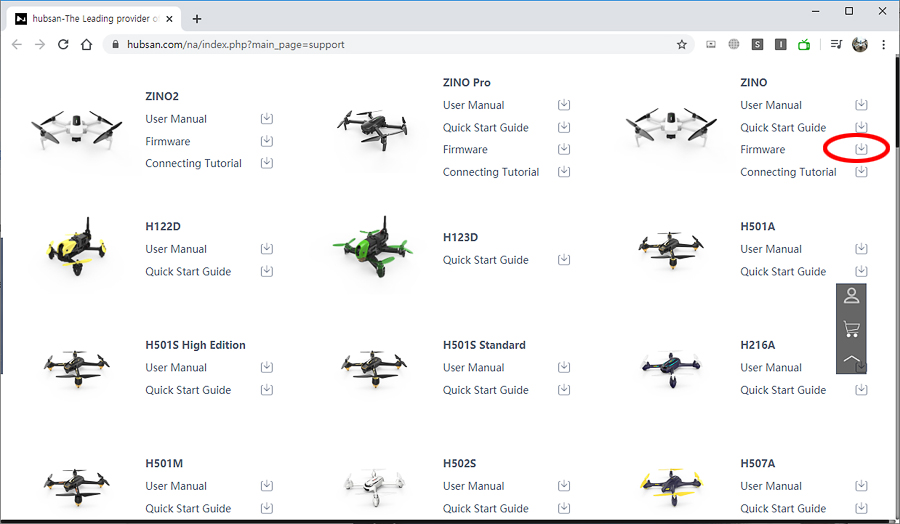
Task: Download H501M User Manual icon
Action: click(267, 486)
